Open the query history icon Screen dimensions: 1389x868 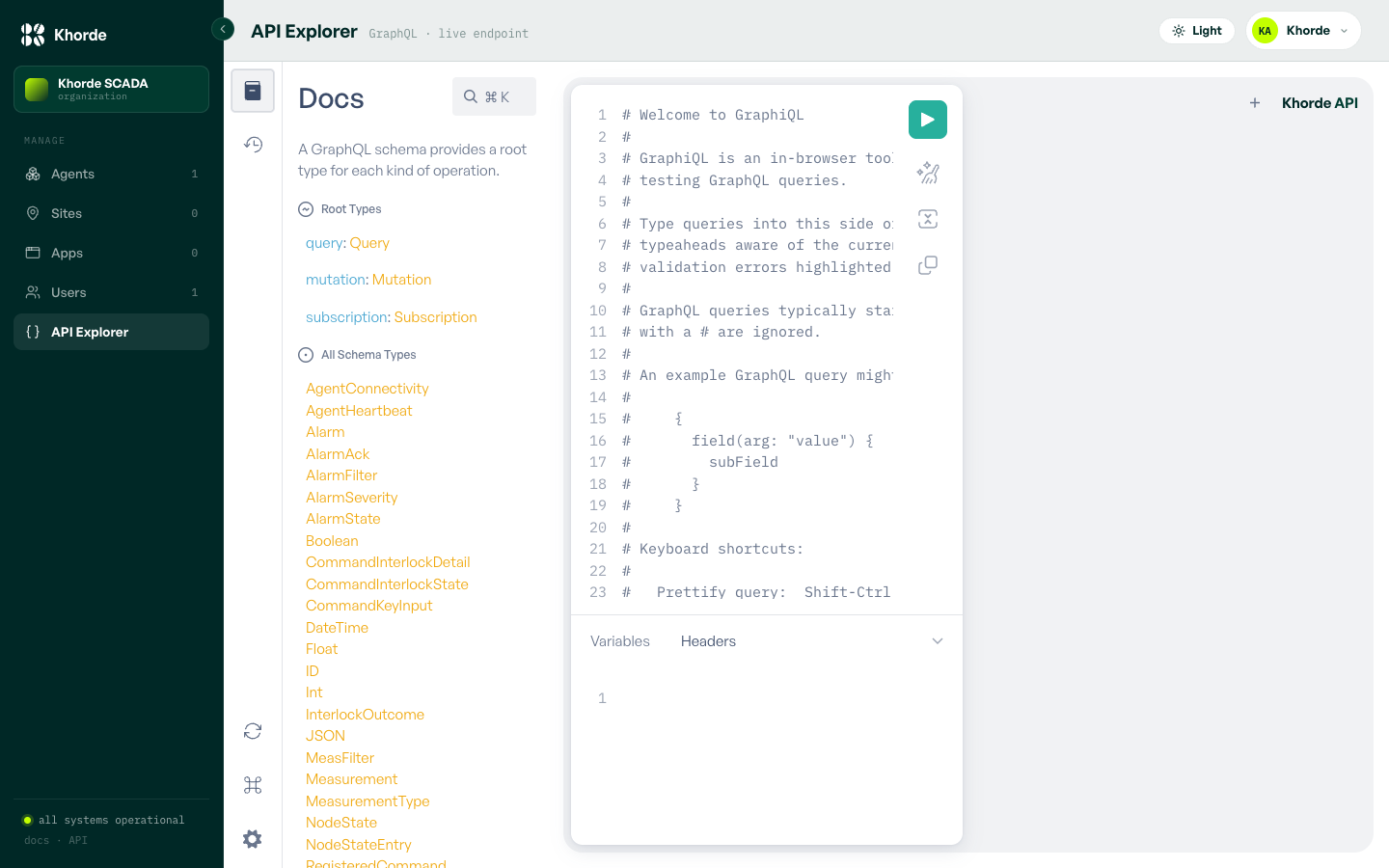[253, 145]
